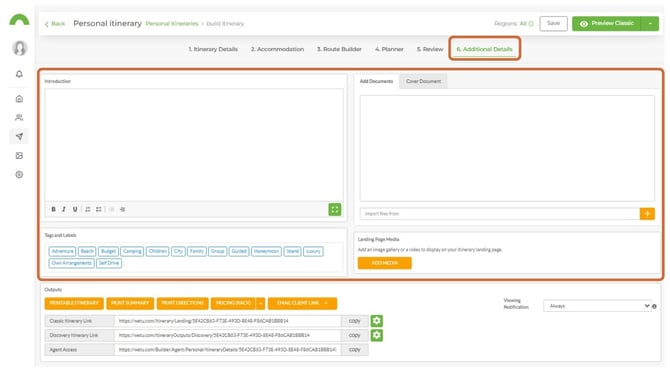Toggle the Own Arrangements tag
Screen dimensions: 670x376
71,263
